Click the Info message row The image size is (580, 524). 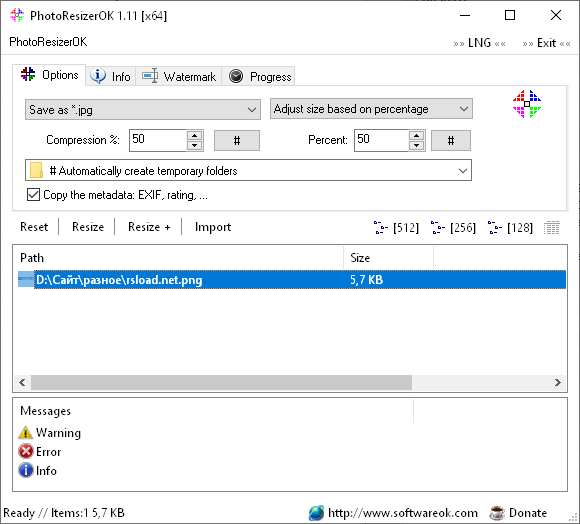tap(38, 470)
